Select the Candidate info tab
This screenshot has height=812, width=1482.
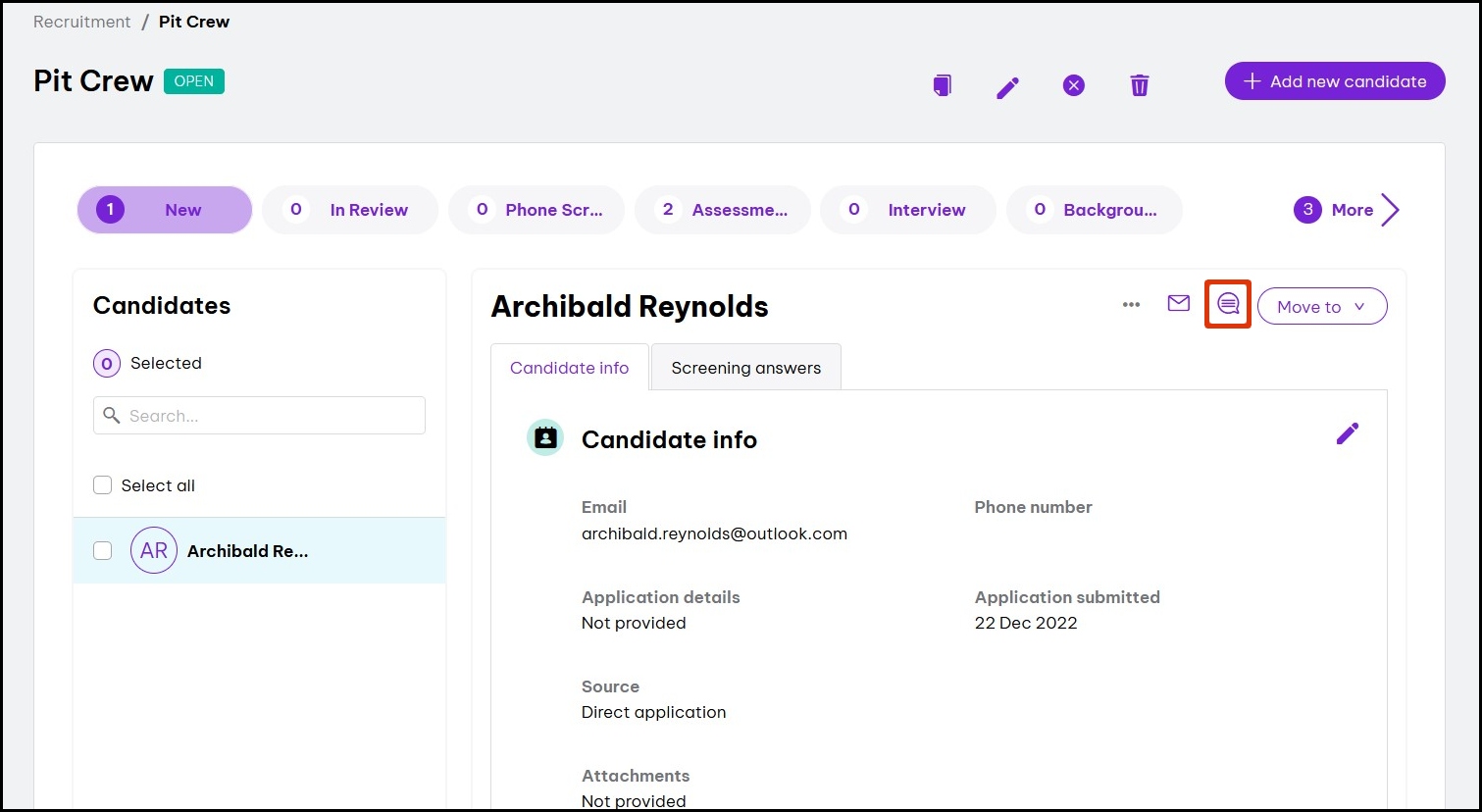pos(569,368)
